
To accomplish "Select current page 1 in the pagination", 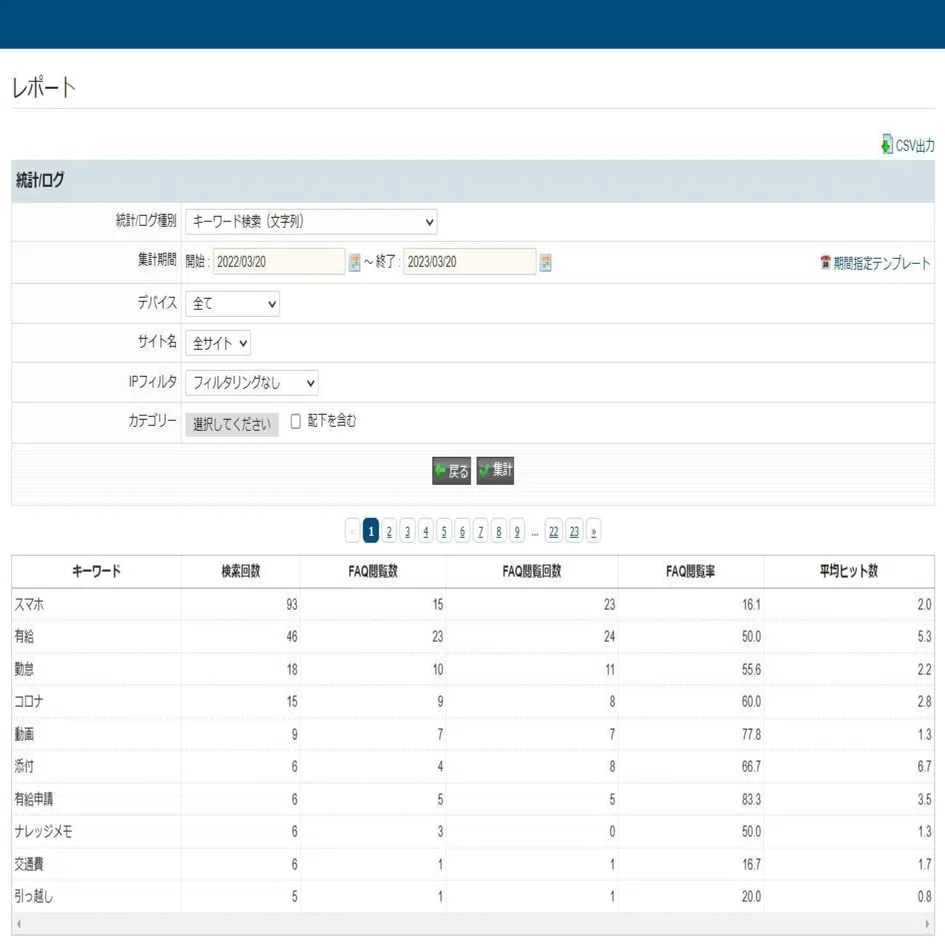I will [x=371, y=531].
